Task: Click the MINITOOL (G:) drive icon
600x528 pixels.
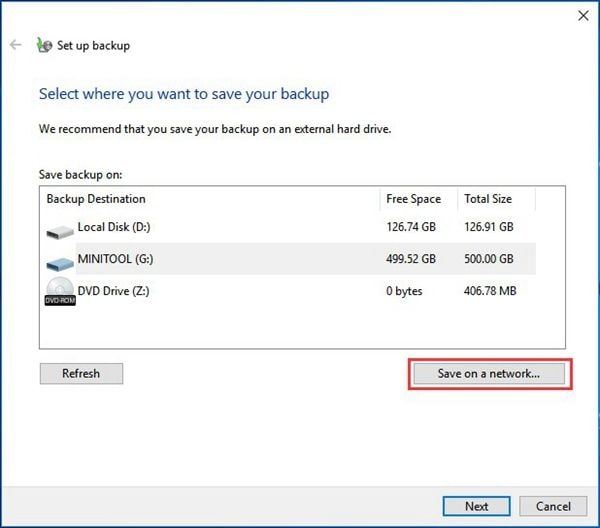Action: [60, 261]
